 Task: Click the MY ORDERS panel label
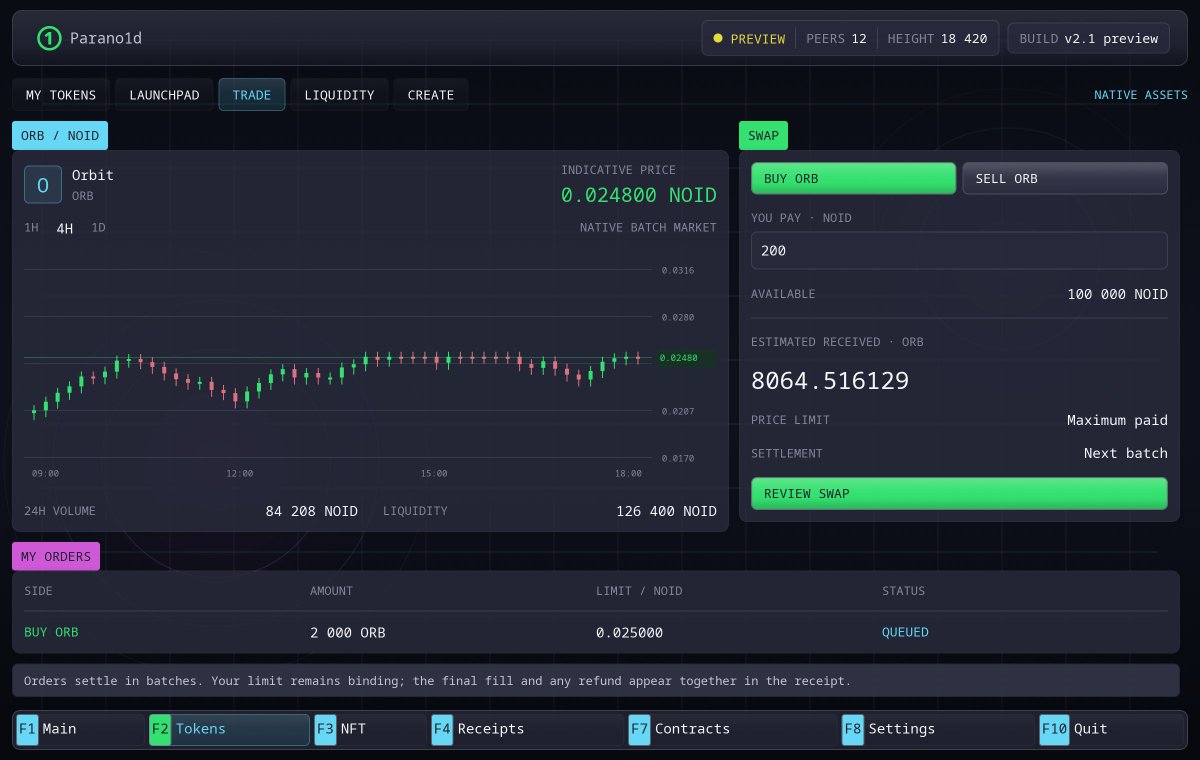[56, 556]
